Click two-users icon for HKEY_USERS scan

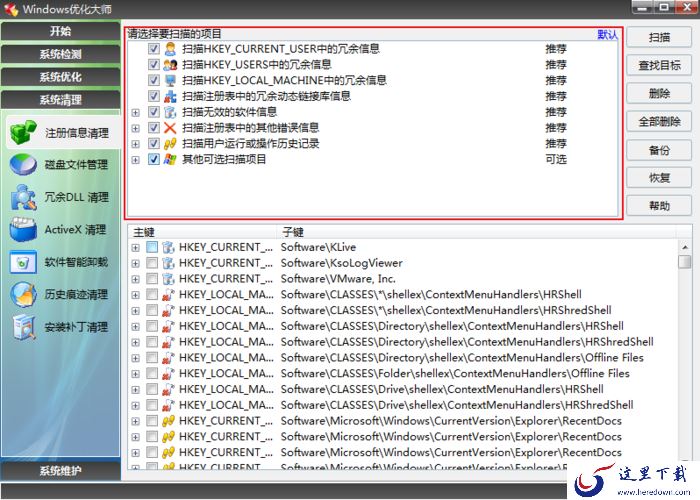(x=170, y=65)
